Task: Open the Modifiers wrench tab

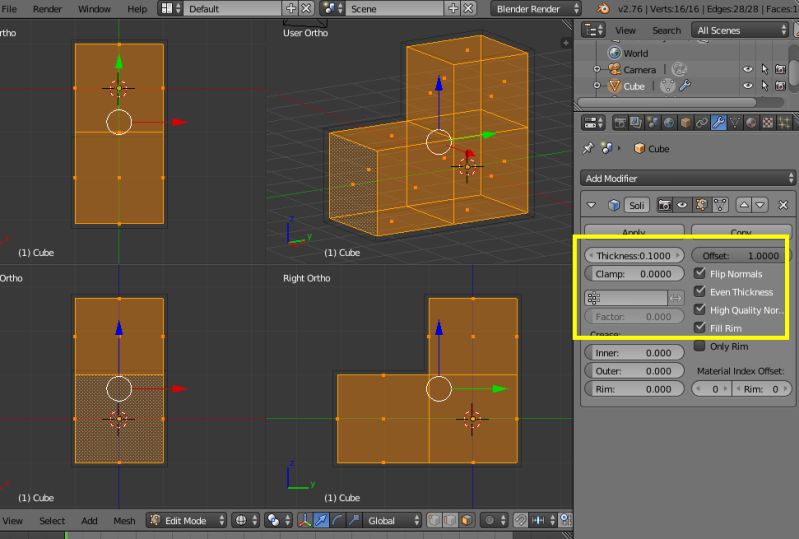Action: (718, 122)
